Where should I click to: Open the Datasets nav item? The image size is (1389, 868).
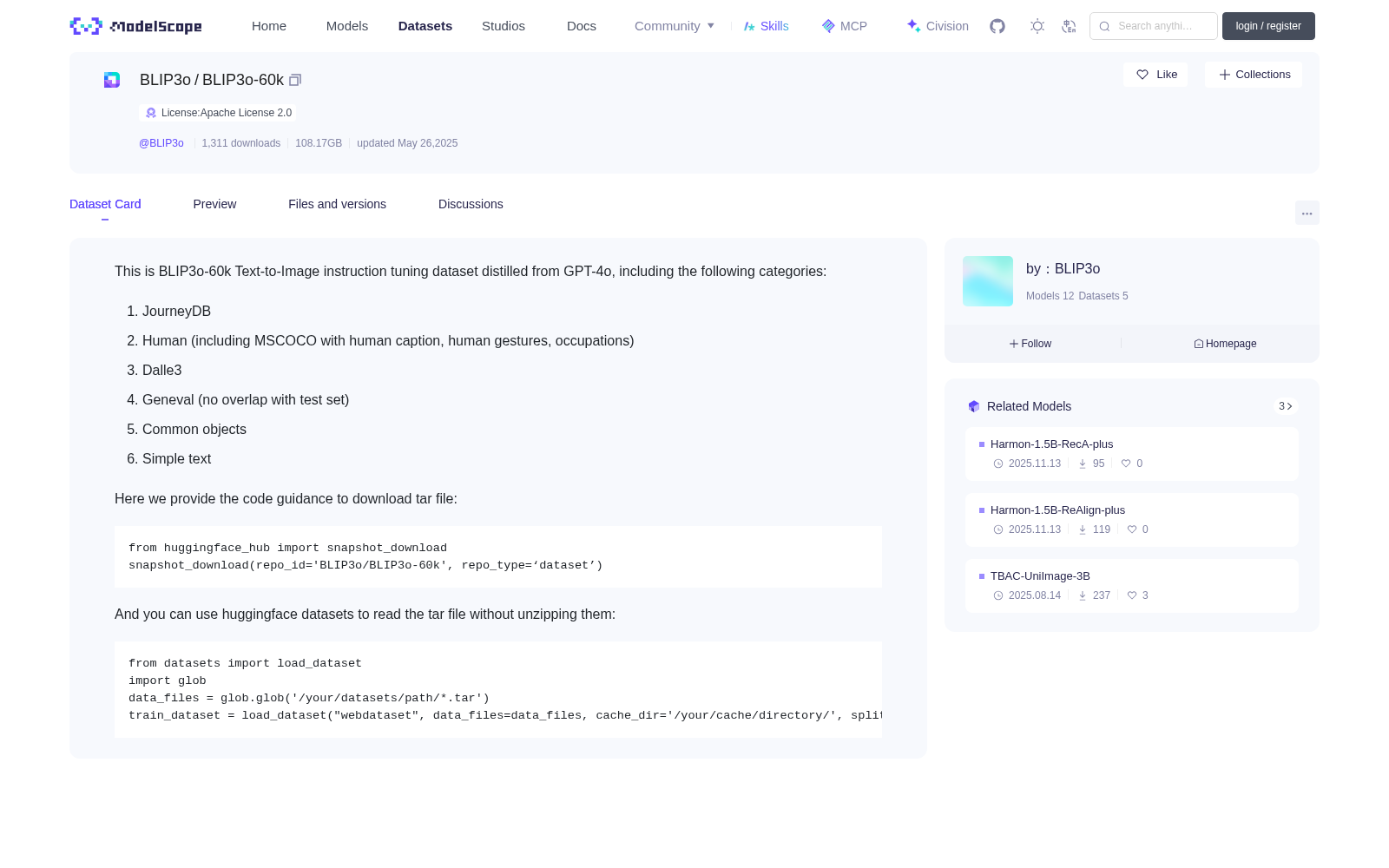[425, 26]
